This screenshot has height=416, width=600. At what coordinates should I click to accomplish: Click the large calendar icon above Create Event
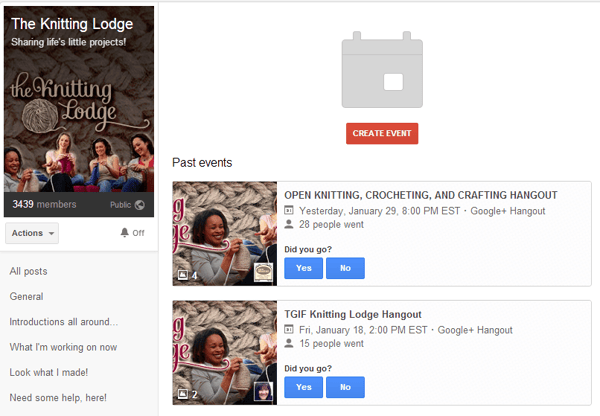point(382,72)
